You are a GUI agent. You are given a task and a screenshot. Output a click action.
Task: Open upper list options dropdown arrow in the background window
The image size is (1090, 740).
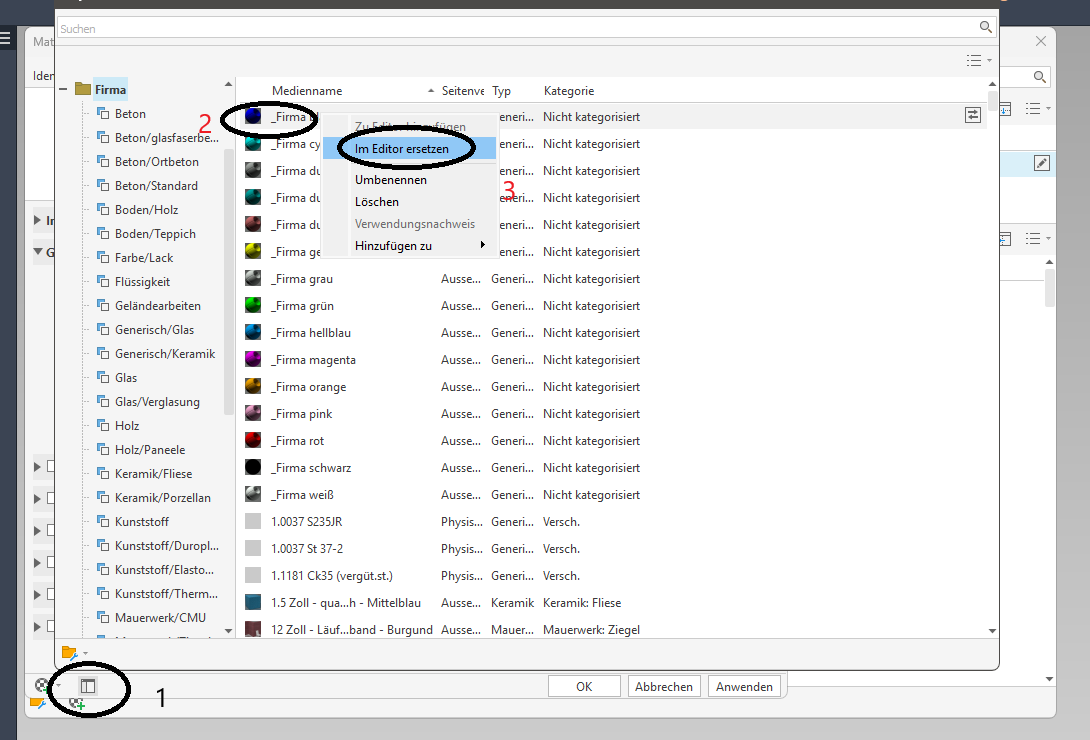pos(1048,109)
